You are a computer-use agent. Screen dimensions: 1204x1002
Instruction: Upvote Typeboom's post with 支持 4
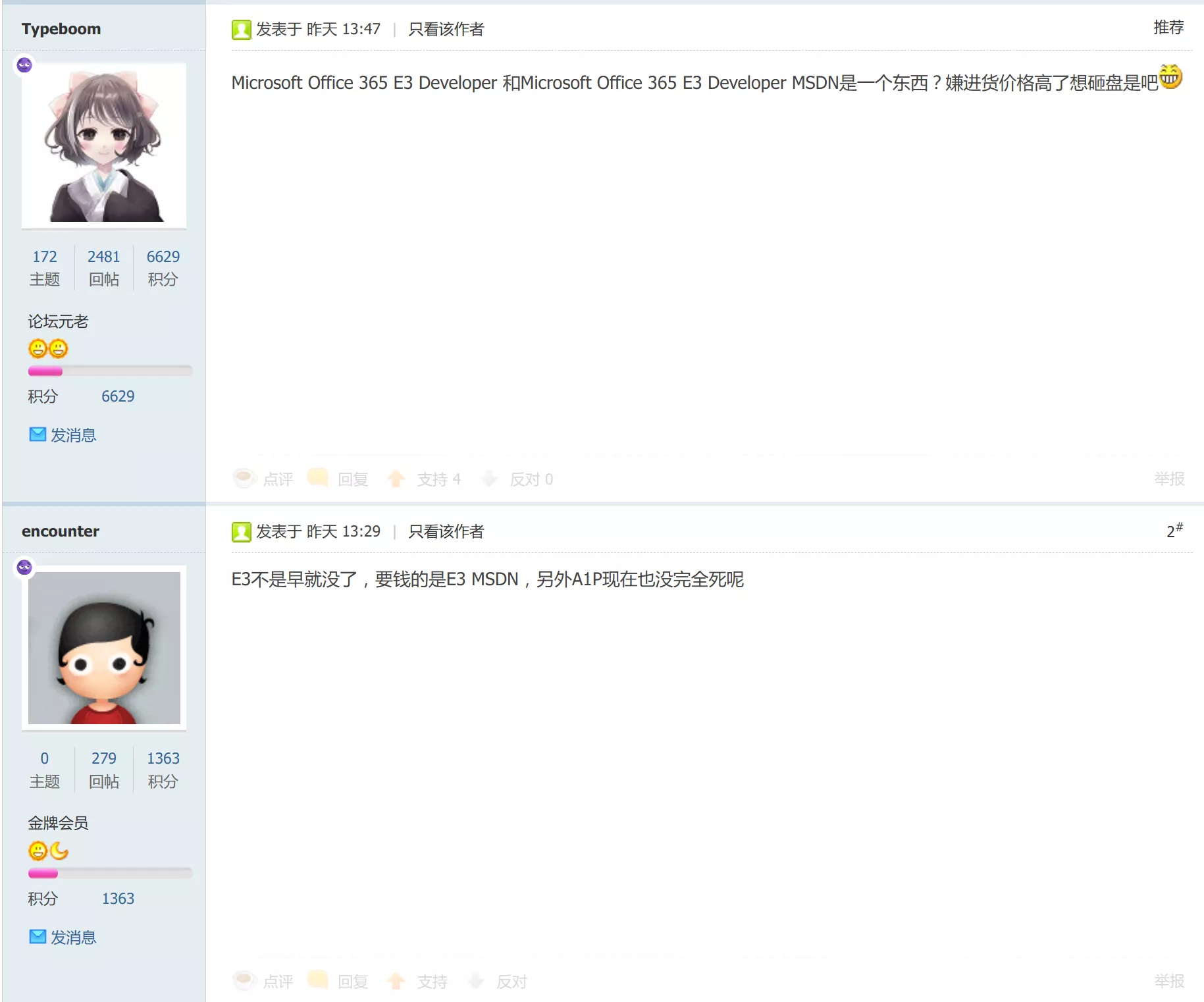(424, 479)
